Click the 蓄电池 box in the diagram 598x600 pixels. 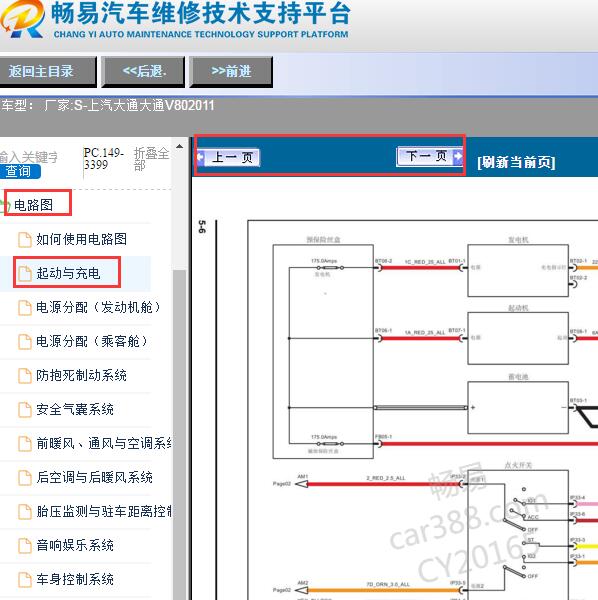pyautogui.click(x=518, y=408)
